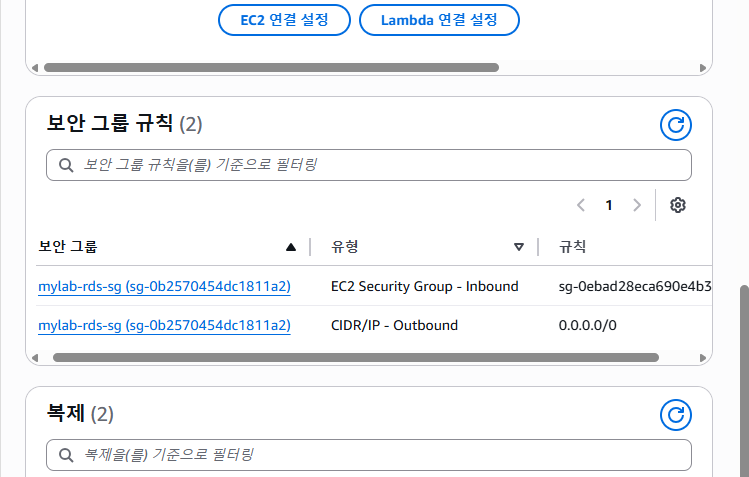Focus the 보안 그룹 규칙 filter field
The image size is (749, 477).
point(369,165)
